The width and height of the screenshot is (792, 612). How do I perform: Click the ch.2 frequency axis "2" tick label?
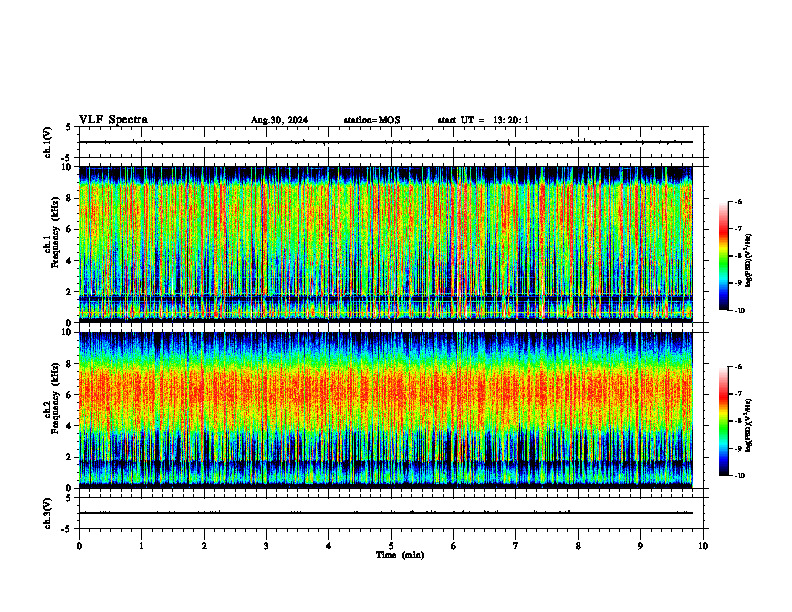coord(70,457)
